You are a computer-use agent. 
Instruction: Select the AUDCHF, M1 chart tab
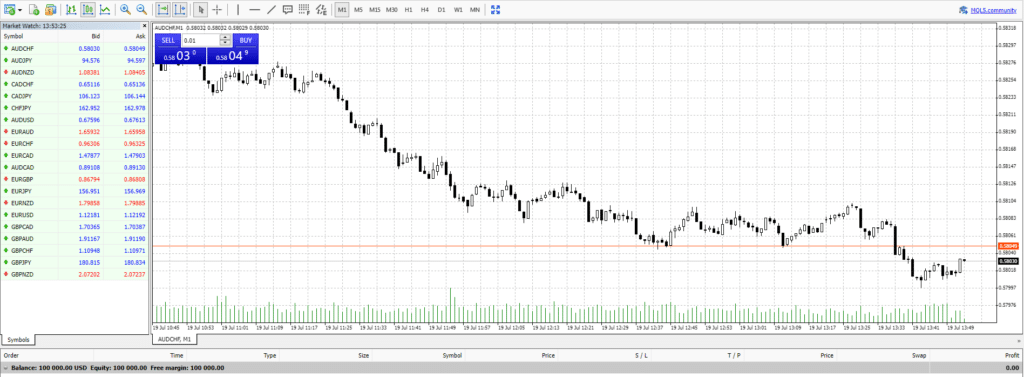[x=174, y=340]
